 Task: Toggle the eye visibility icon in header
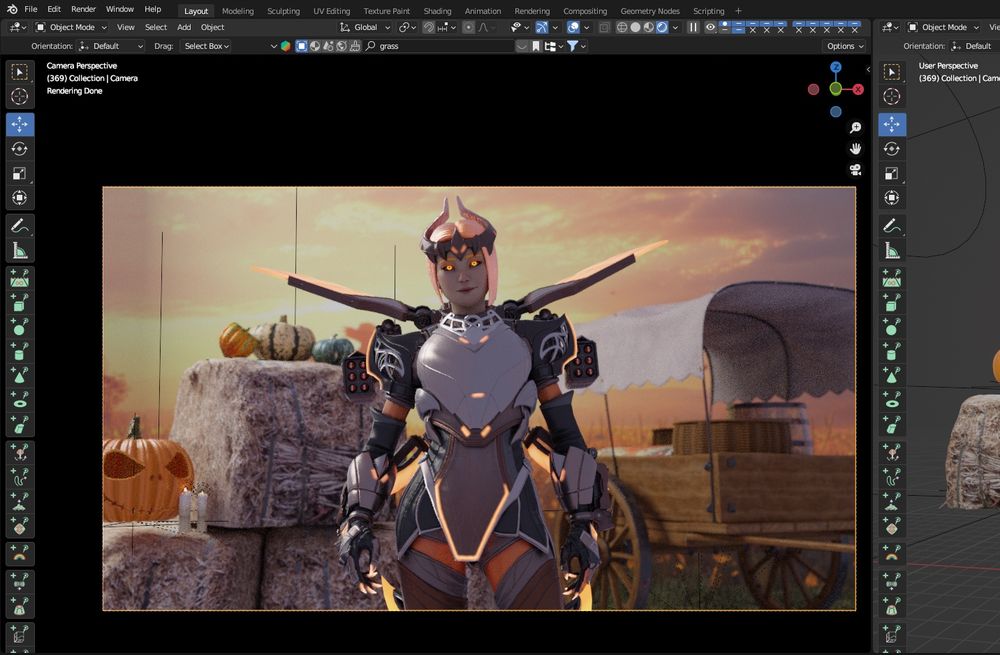(710, 27)
